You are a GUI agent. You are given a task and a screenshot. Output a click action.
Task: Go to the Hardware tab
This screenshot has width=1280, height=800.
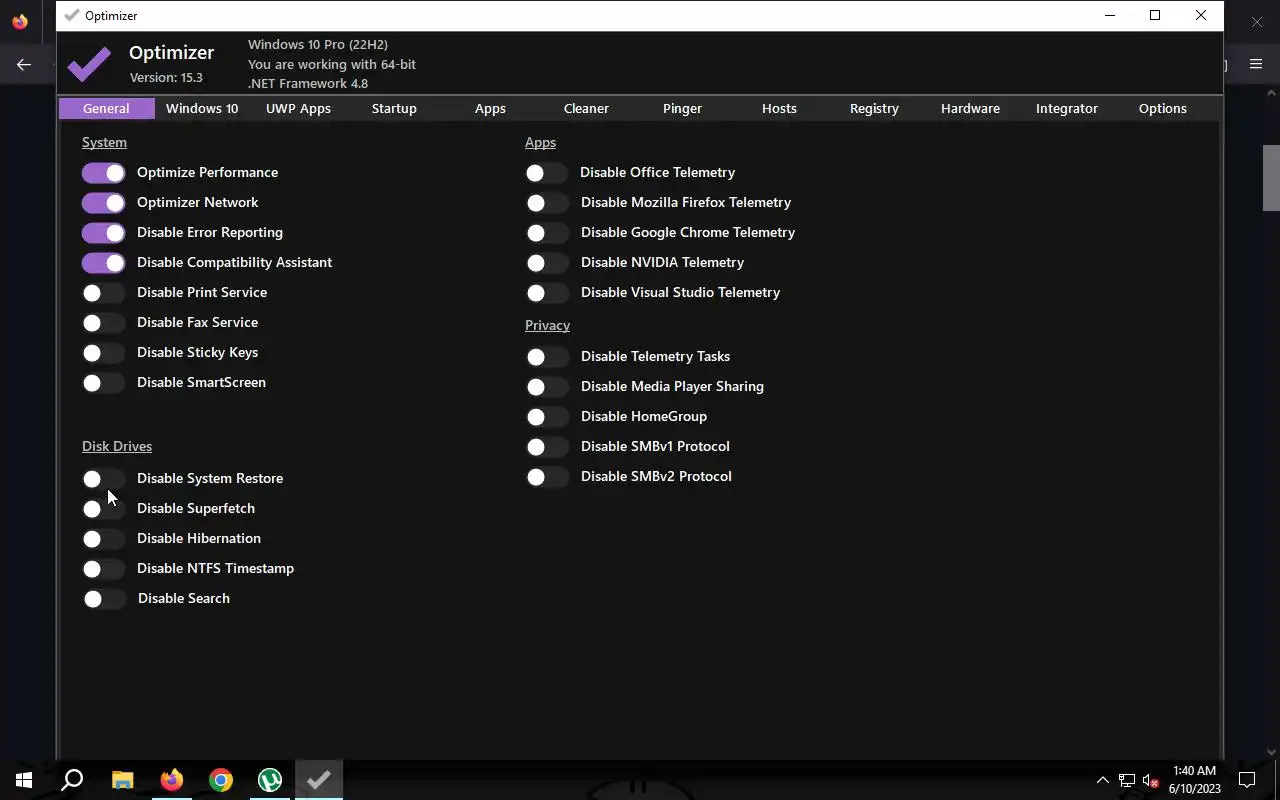tap(970, 108)
